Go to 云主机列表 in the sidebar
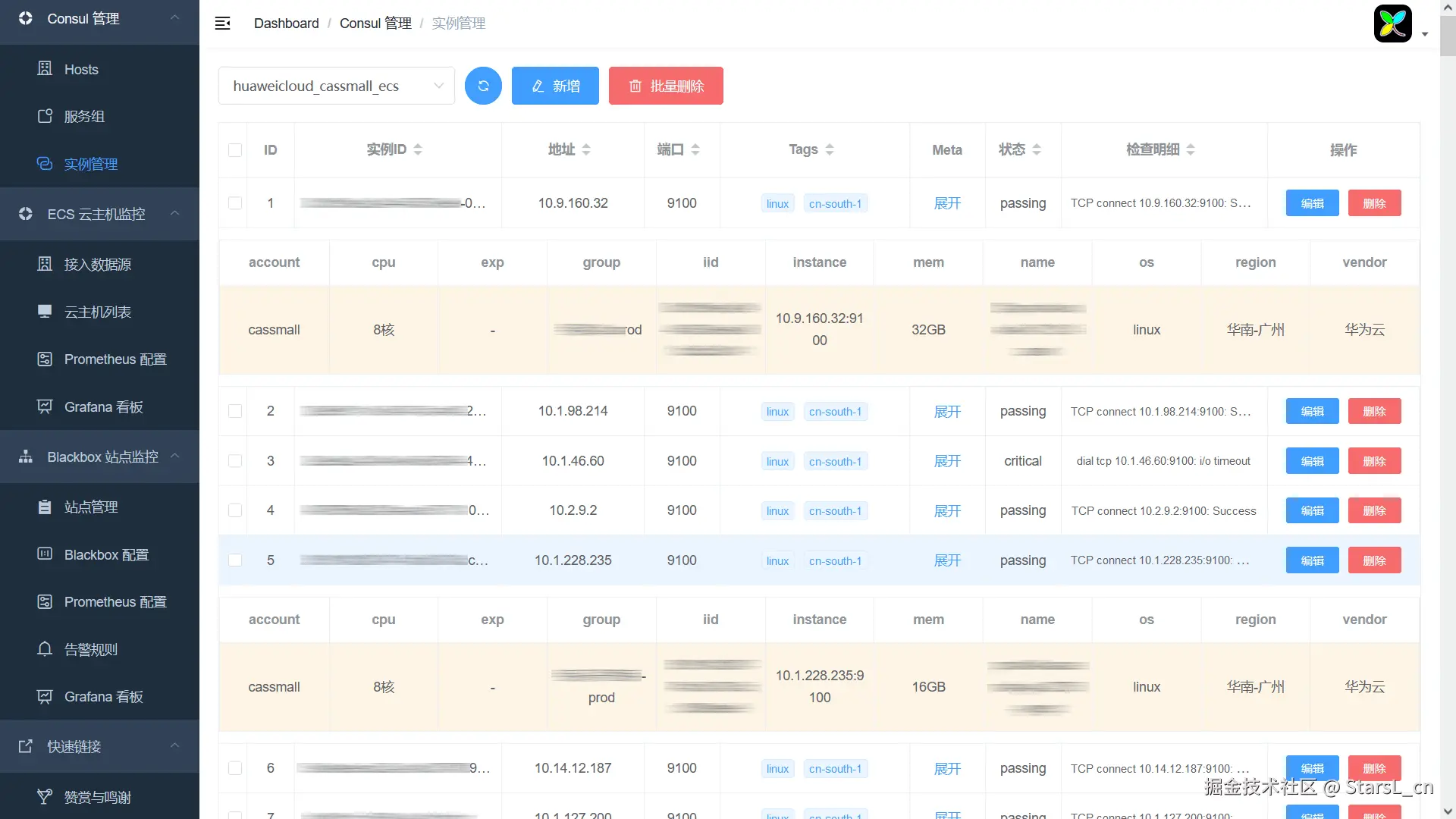Image resolution: width=1456 pixels, height=819 pixels. [x=97, y=312]
